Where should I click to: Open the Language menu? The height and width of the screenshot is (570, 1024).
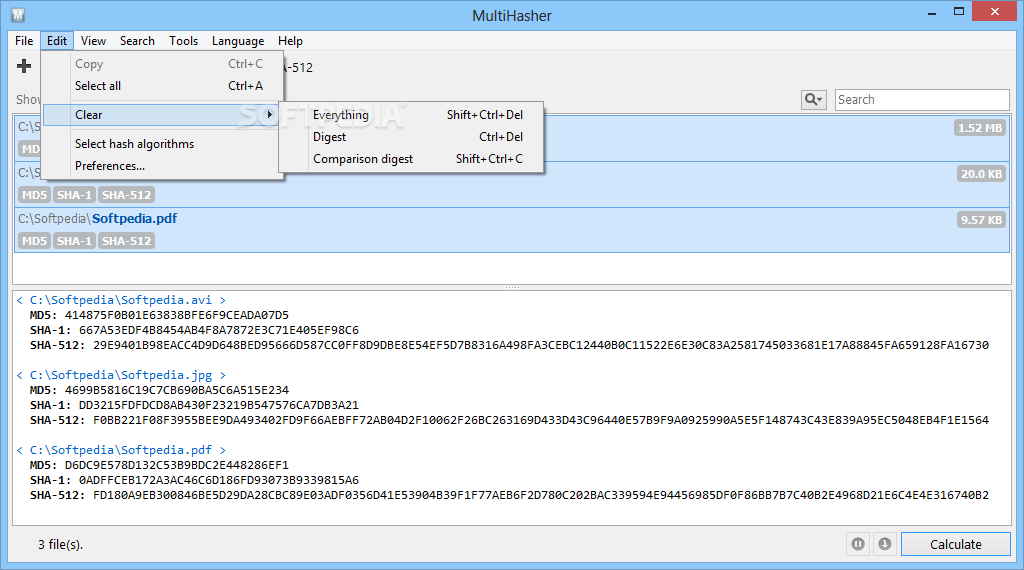(x=238, y=40)
